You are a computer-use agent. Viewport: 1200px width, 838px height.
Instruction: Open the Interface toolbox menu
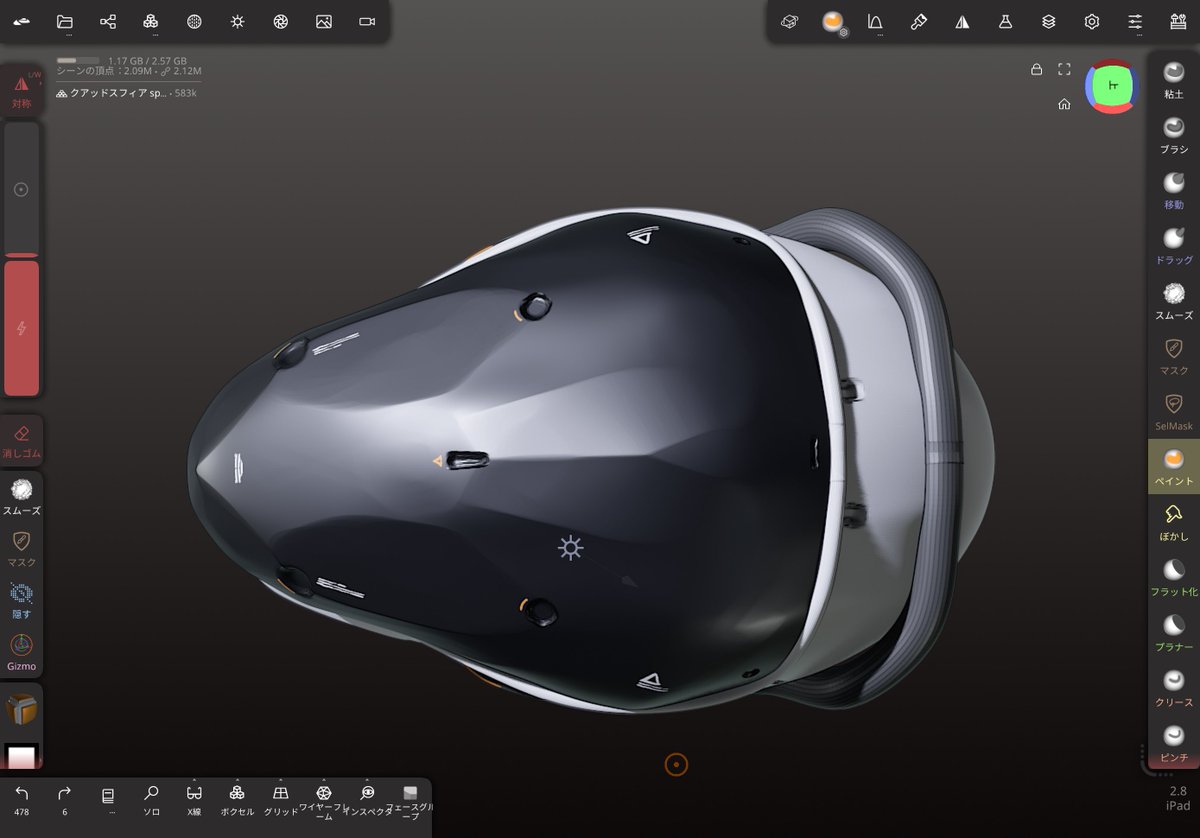pos(1178,21)
